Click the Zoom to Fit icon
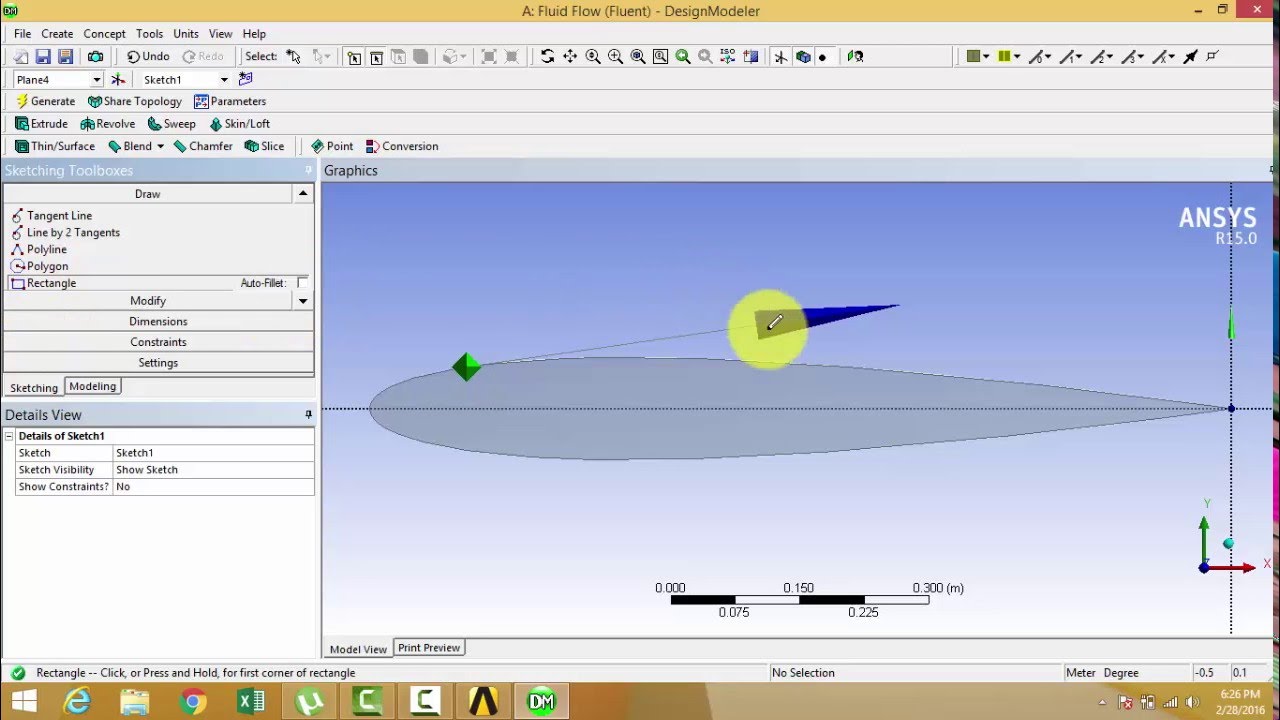Image resolution: width=1280 pixels, height=720 pixels. pyautogui.click(x=638, y=57)
